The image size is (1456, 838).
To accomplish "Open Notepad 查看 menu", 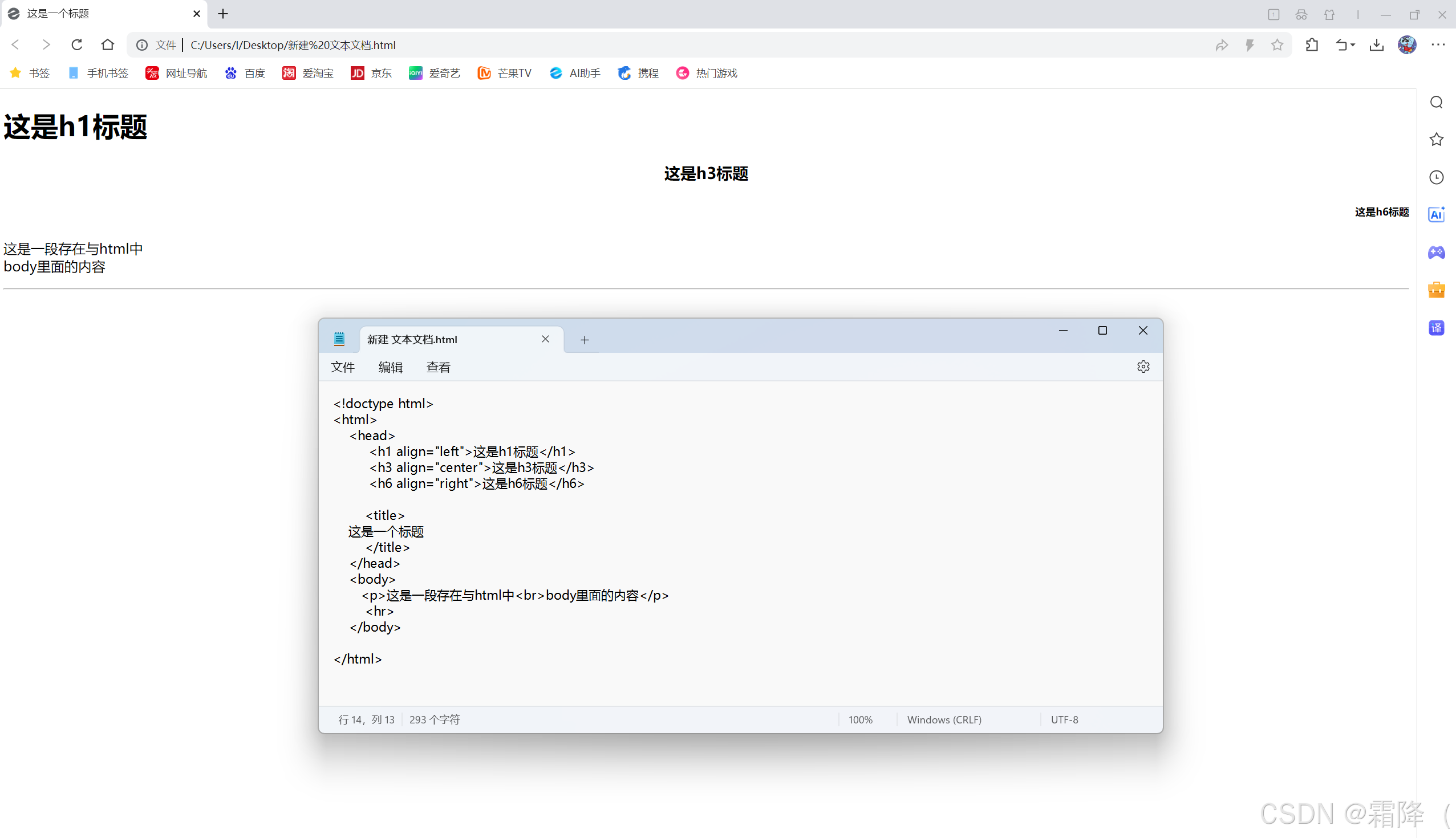I will (x=438, y=367).
